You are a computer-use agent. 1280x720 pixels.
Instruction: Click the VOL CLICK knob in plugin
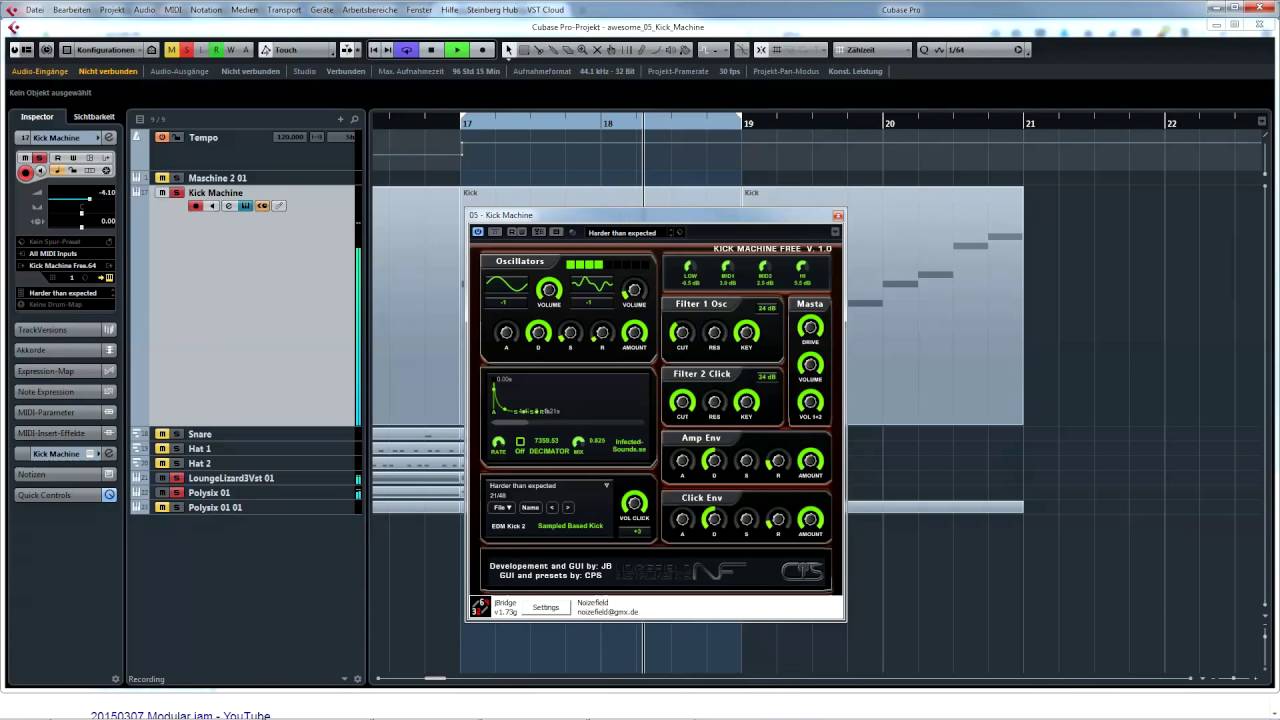pyautogui.click(x=634, y=502)
